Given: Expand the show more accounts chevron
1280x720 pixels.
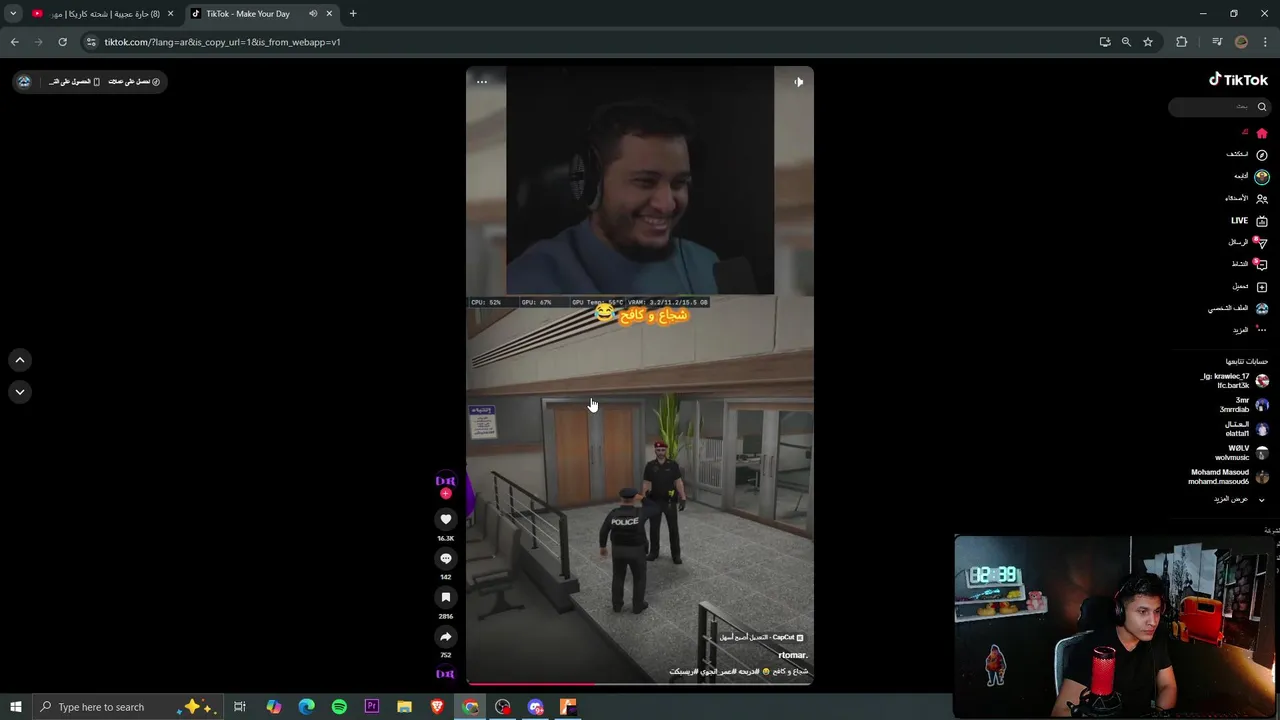Looking at the screenshot, I should pyautogui.click(x=1261, y=499).
